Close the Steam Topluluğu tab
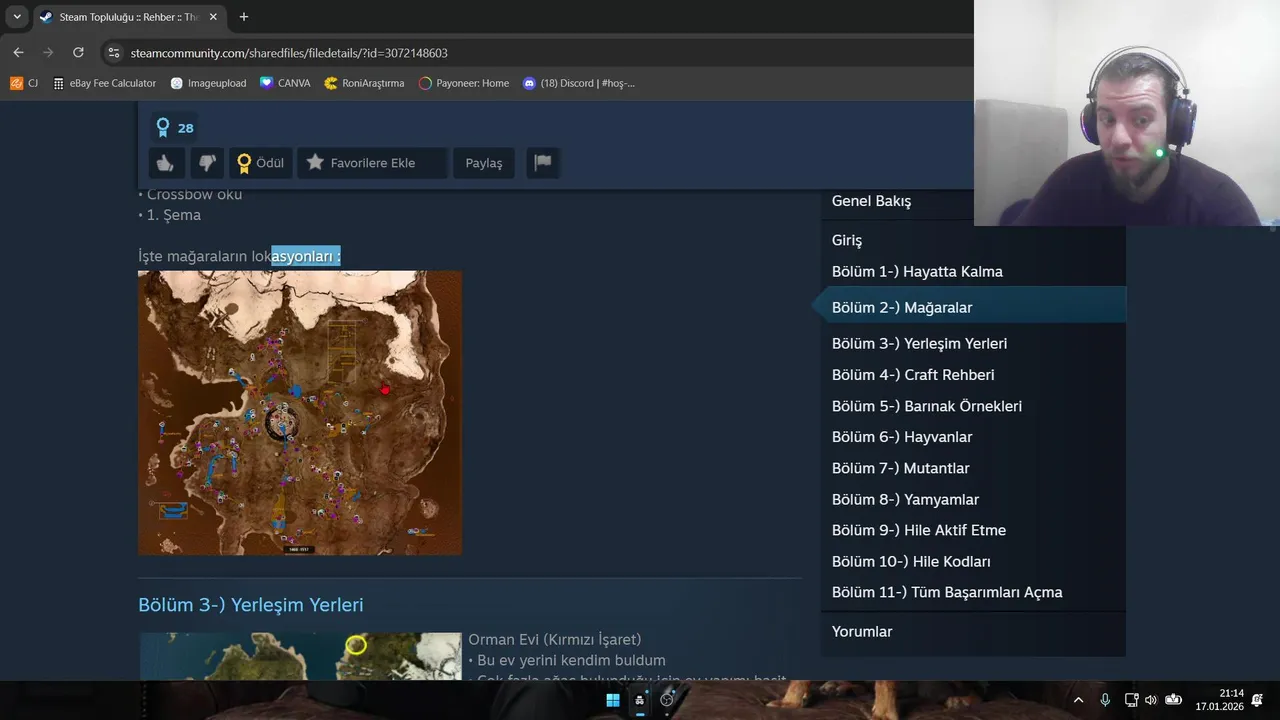Viewport: 1280px width, 720px height. 213,17
